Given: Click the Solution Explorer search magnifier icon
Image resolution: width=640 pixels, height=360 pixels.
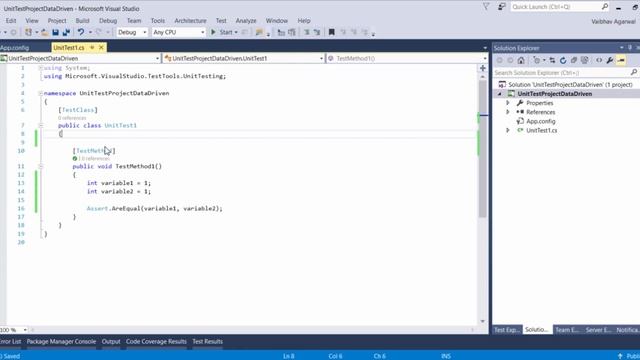Looking at the screenshot, I should click(x=633, y=72).
